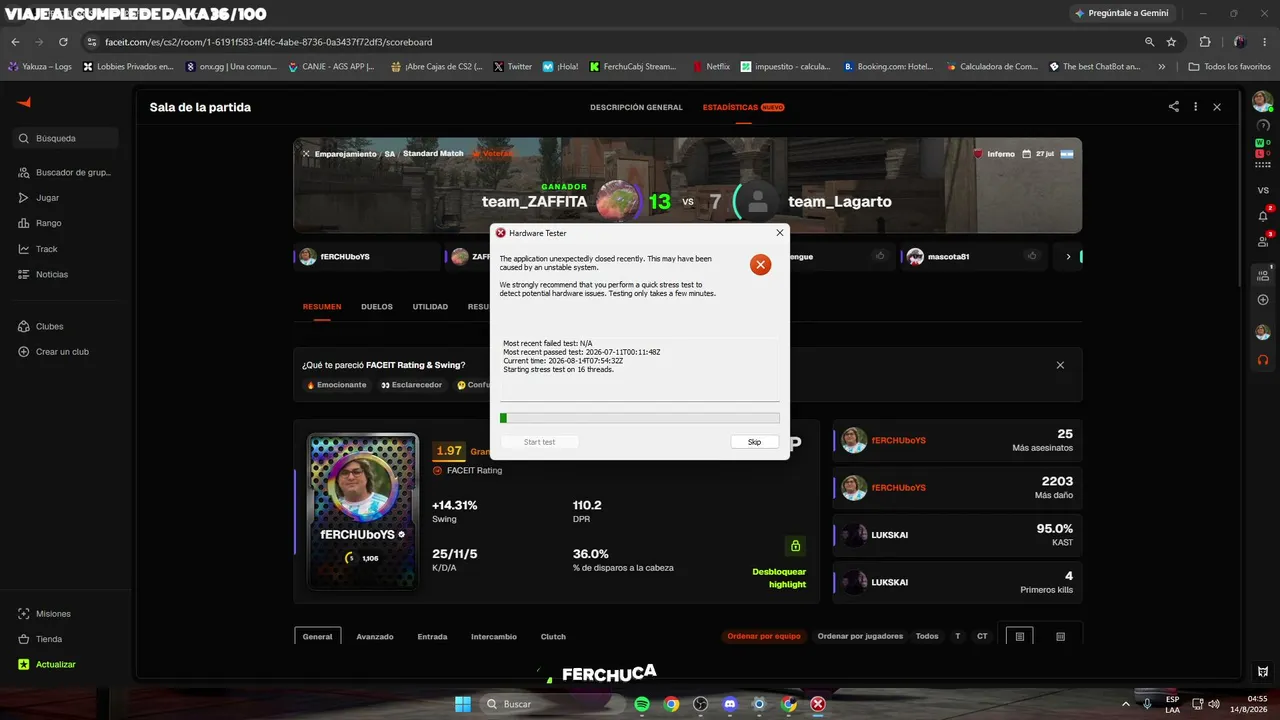Open Noticias in the sidebar
This screenshot has width=1280, height=720.
point(43,274)
